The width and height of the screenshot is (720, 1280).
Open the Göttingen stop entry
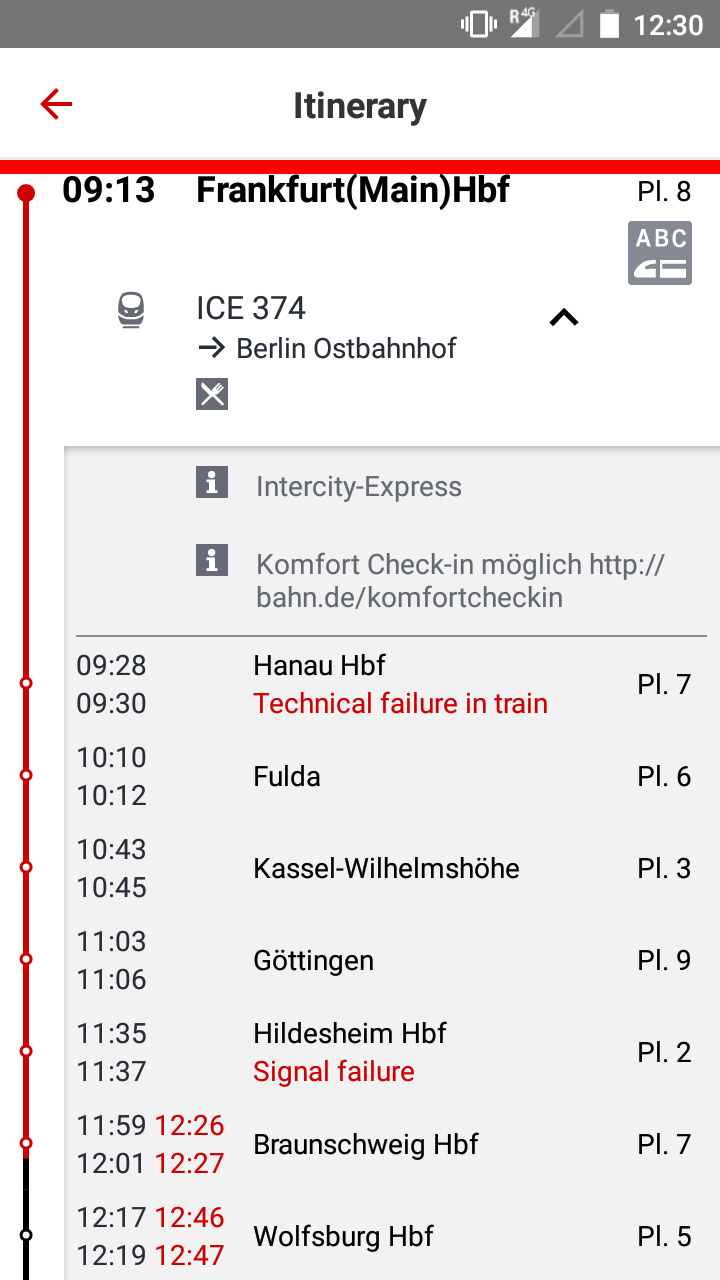tap(313, 961)
